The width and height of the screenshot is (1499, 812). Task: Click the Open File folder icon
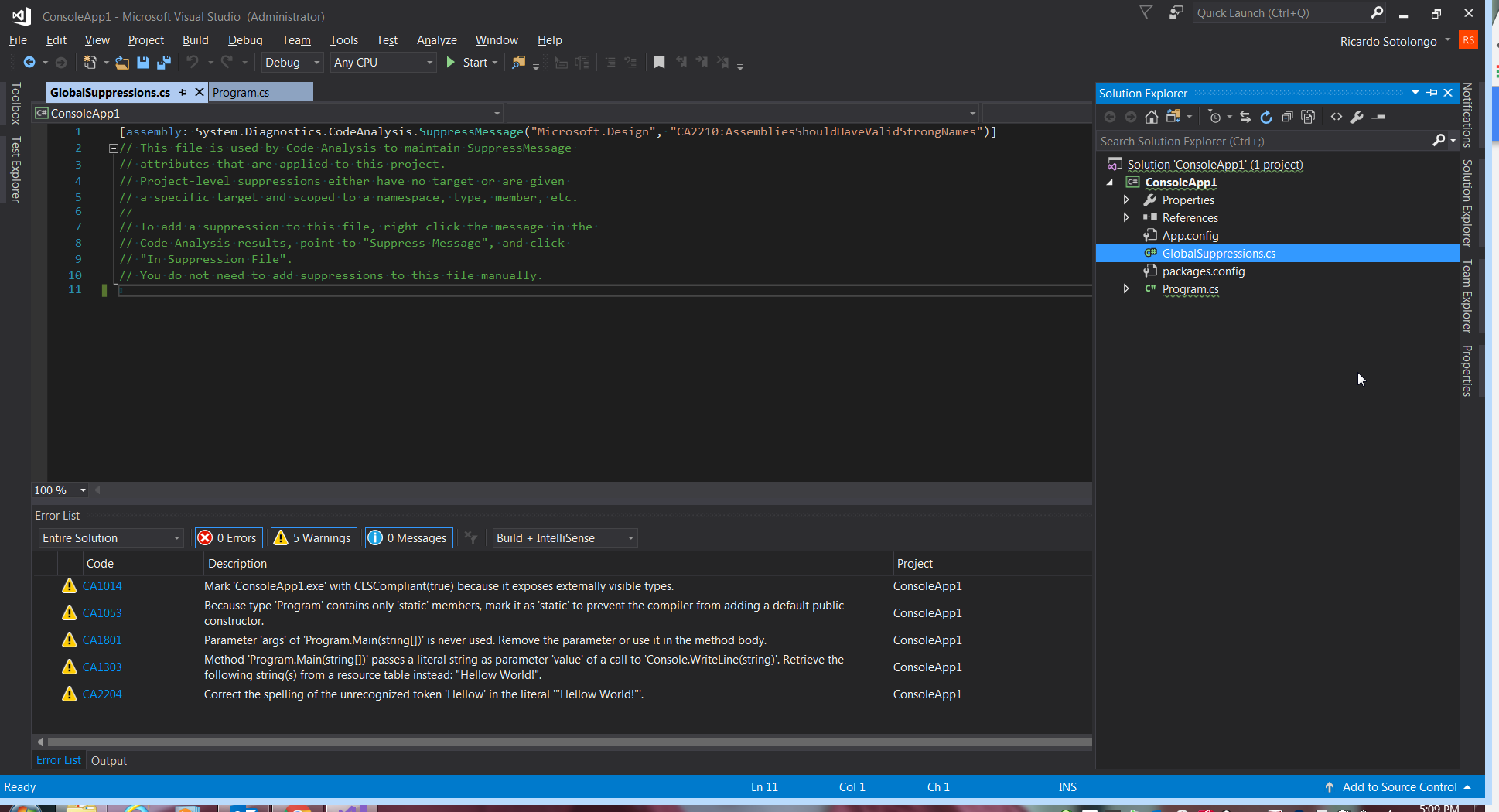click(122, 63)
